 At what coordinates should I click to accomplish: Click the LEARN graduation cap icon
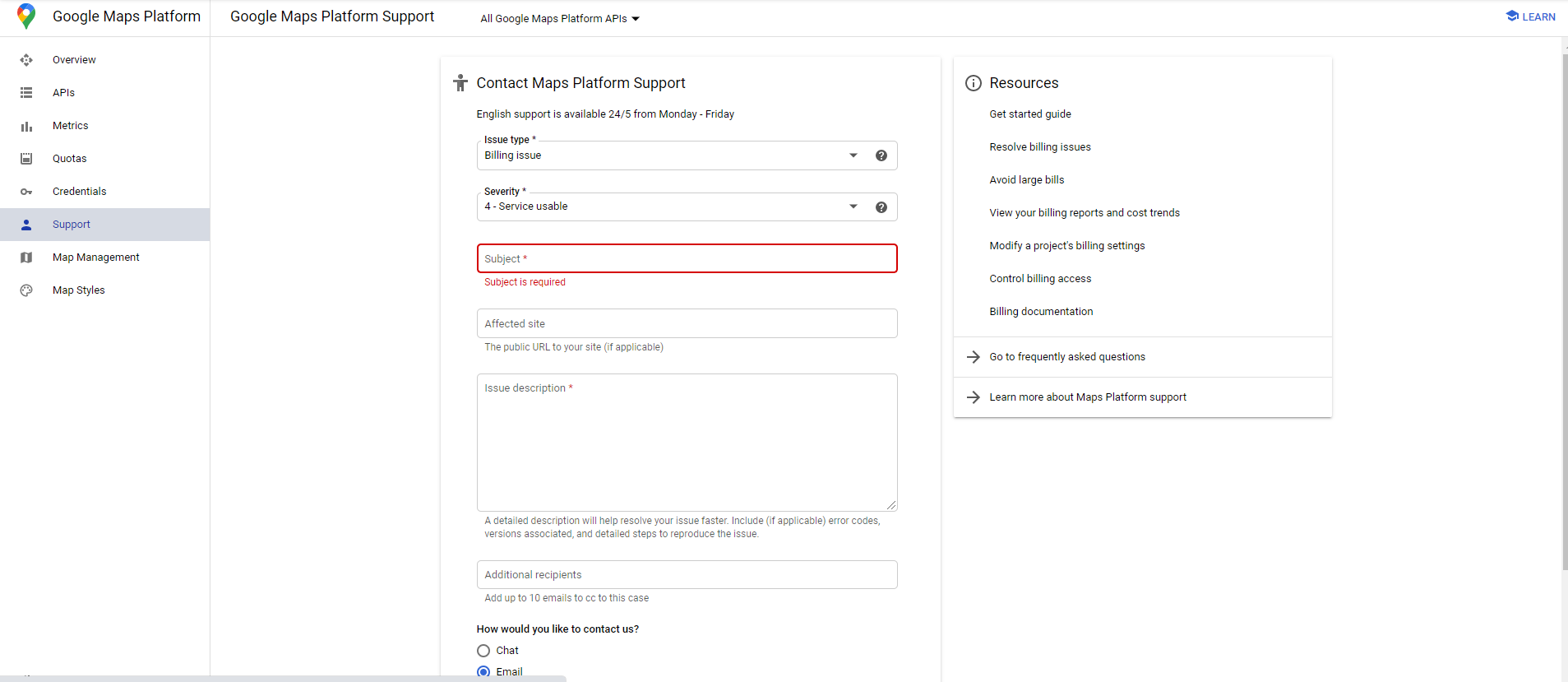pyautogui.click(x=1512, y=16)
